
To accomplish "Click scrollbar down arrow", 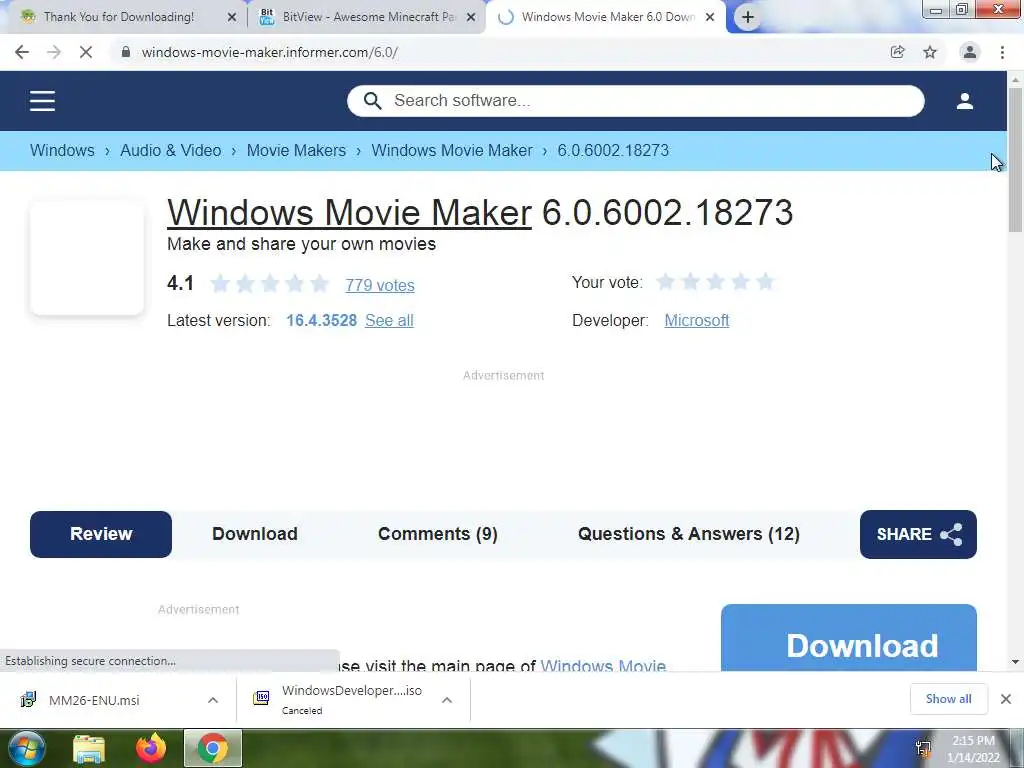I will [x=1015, y=662].
